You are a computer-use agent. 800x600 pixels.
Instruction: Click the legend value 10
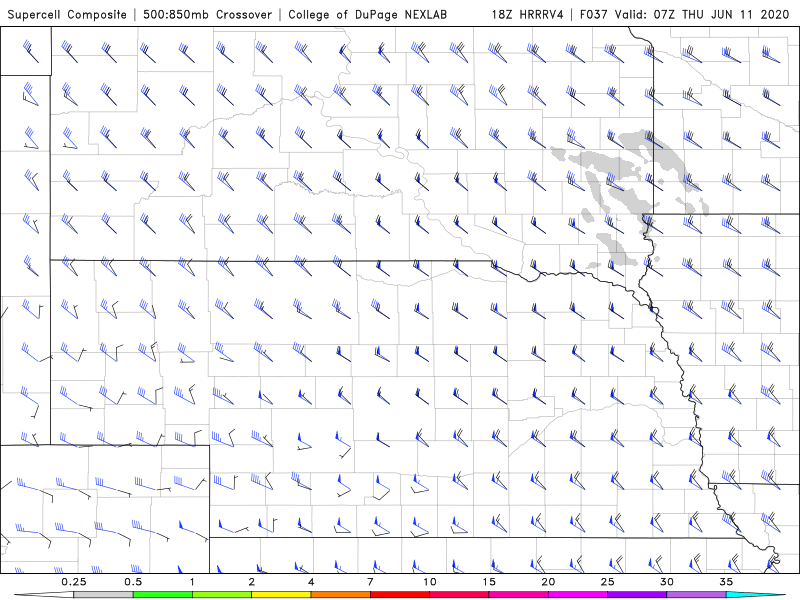430,582
